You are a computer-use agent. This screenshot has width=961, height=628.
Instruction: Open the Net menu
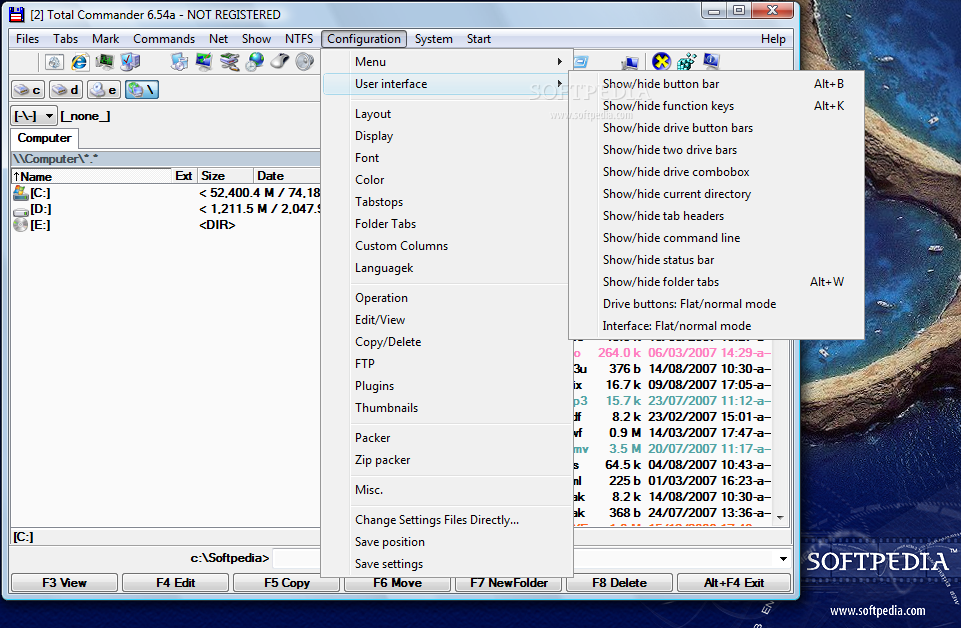coord(218,39)
